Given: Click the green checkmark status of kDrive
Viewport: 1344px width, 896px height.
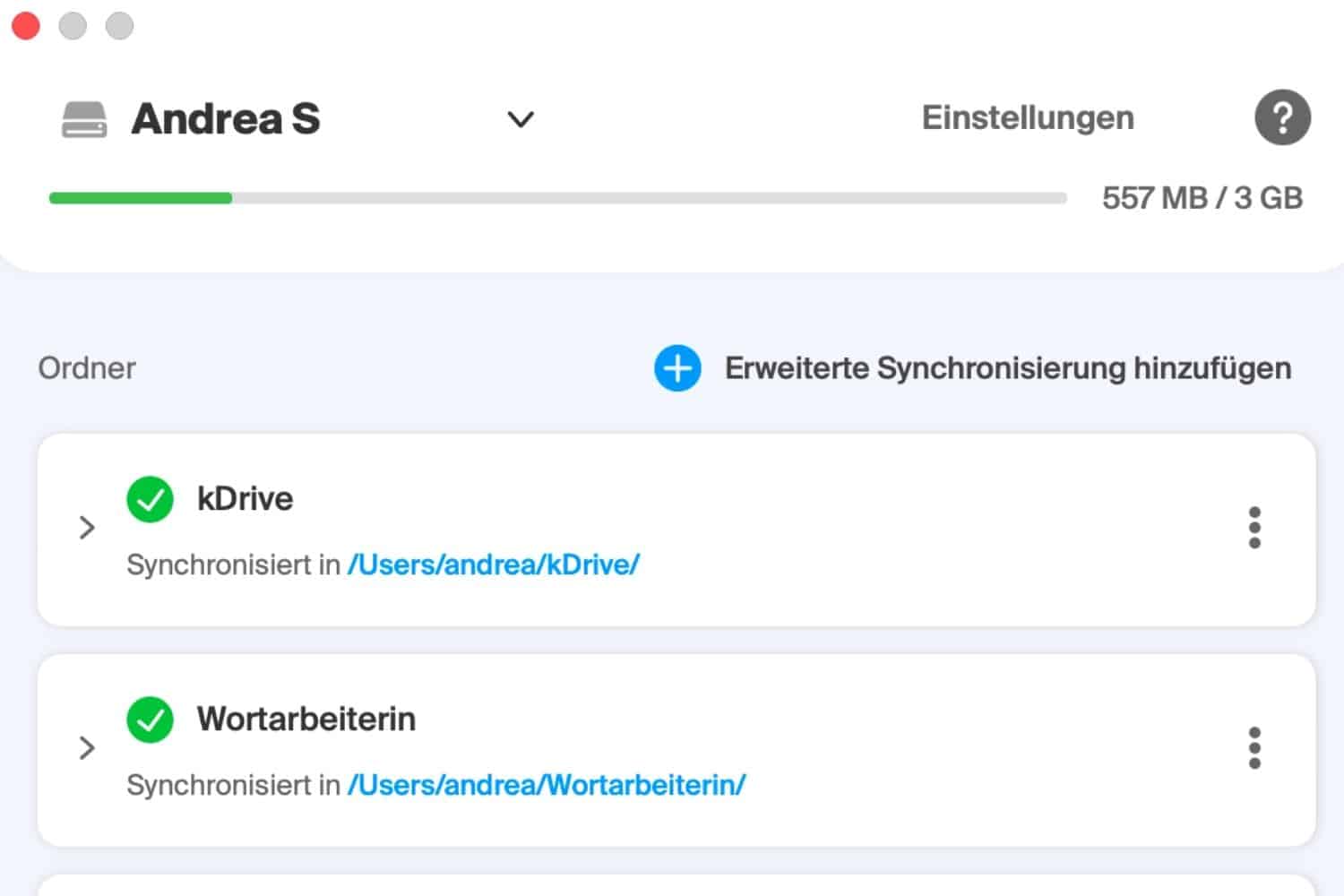Looking at the screenshot, I should 150,499.
